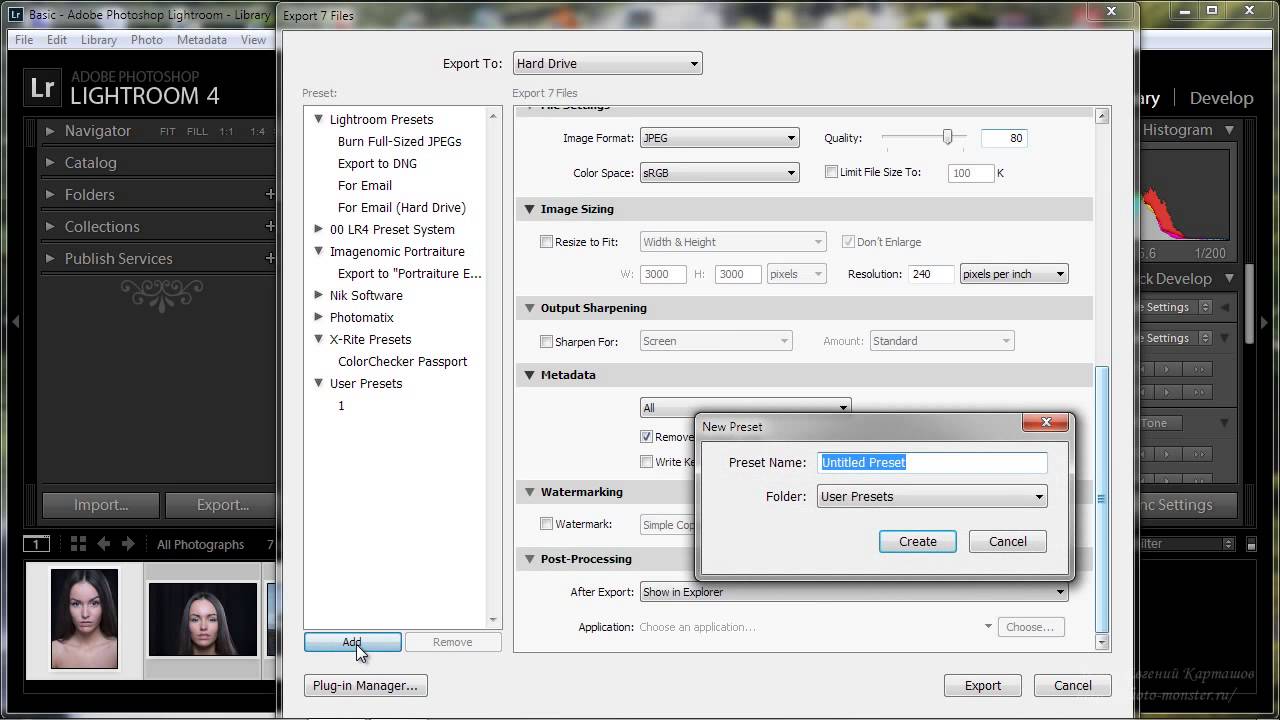
Task: Collapse the right panel group edge arrow
Action: pos(1265,322)
